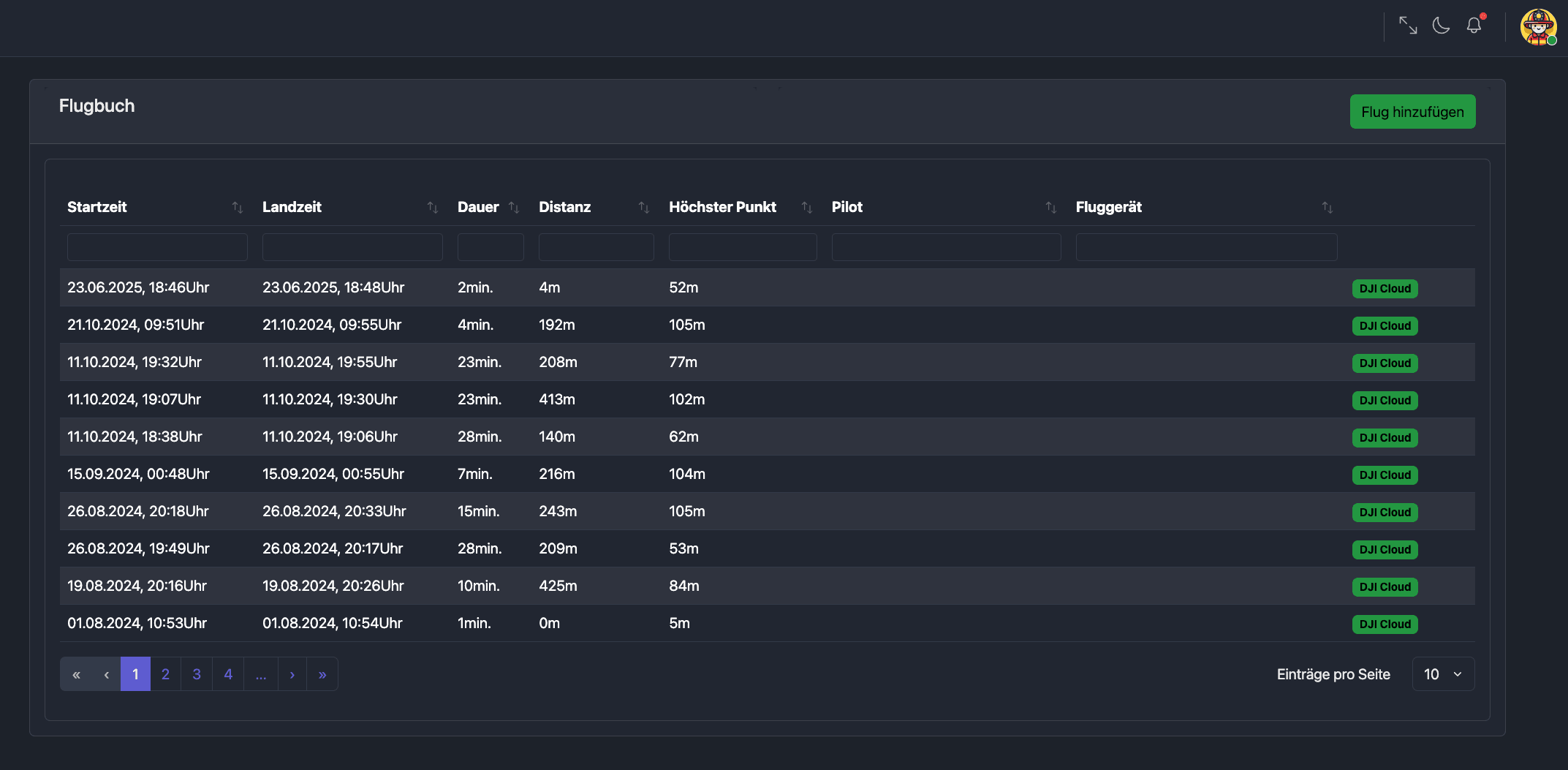
Task: Sort by Distanz using sort icon
Action: [x=644, y=208]
